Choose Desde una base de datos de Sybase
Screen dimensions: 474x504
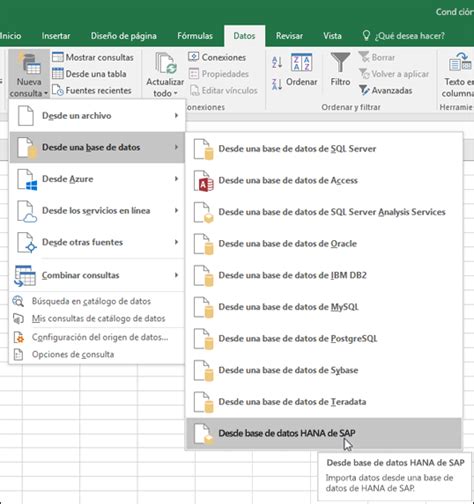324,370
